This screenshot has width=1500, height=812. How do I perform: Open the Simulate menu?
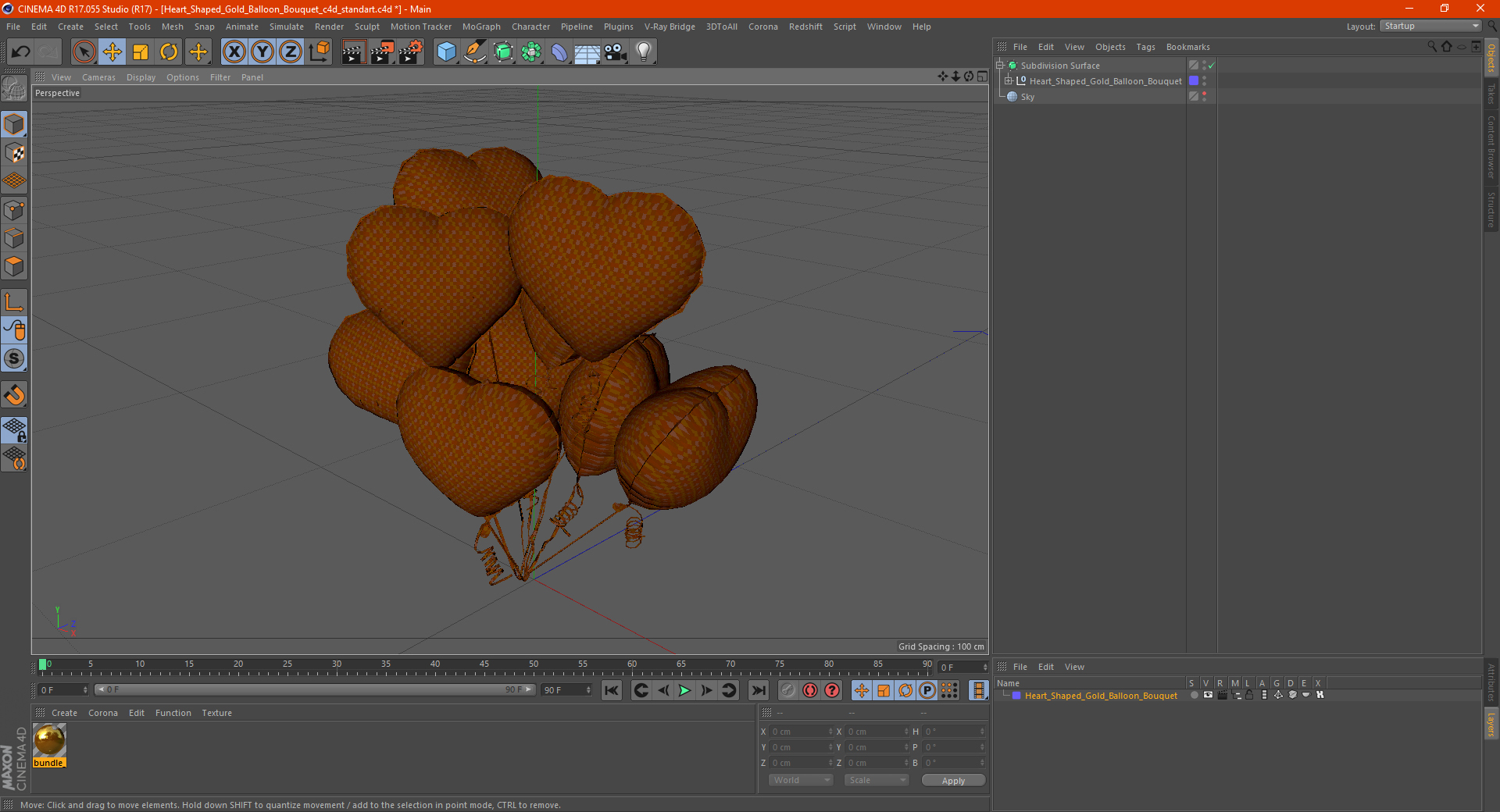287,27
